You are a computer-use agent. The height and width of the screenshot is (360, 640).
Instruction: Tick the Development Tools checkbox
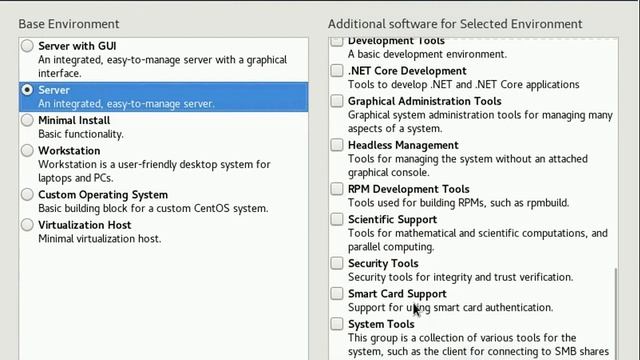[x=337, y=41]
